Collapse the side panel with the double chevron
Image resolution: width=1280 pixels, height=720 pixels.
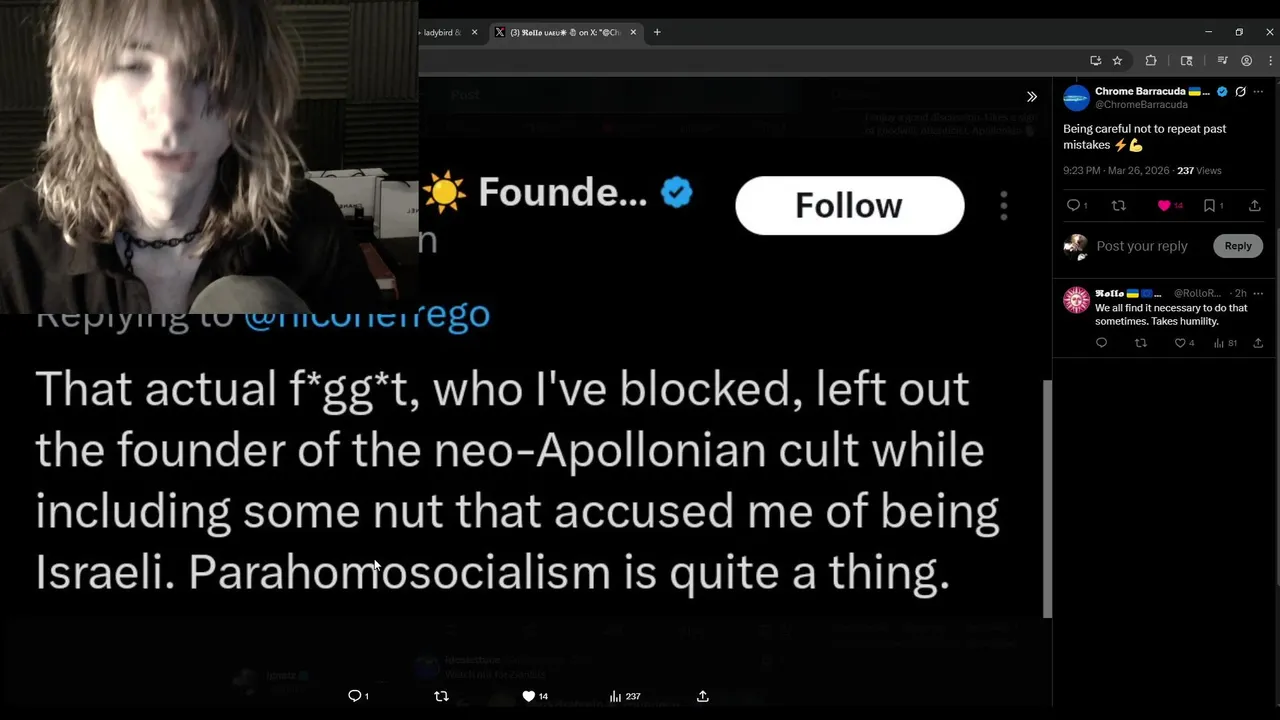1032,97
